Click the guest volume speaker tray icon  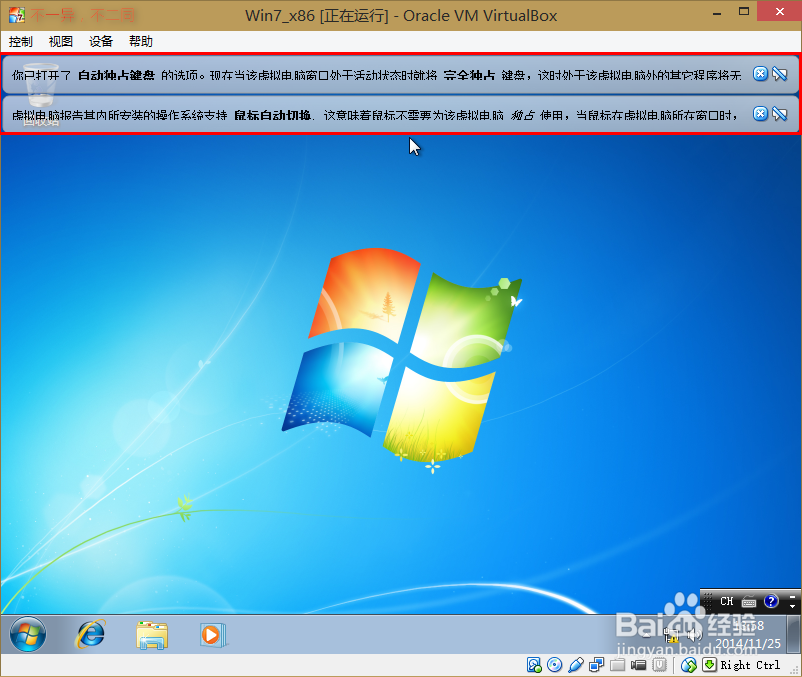694,635
